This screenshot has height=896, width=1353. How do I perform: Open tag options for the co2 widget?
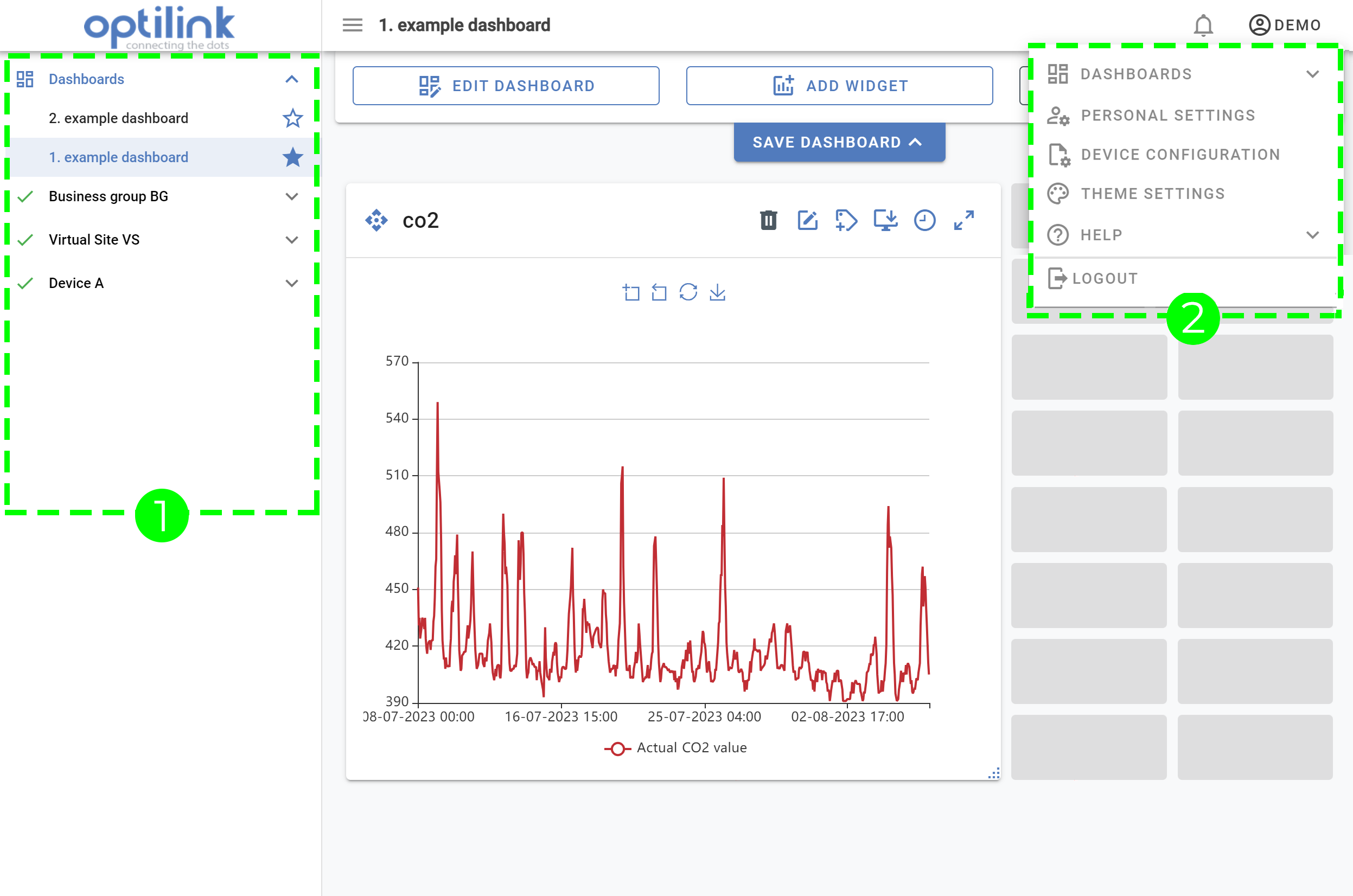(846, 220)
